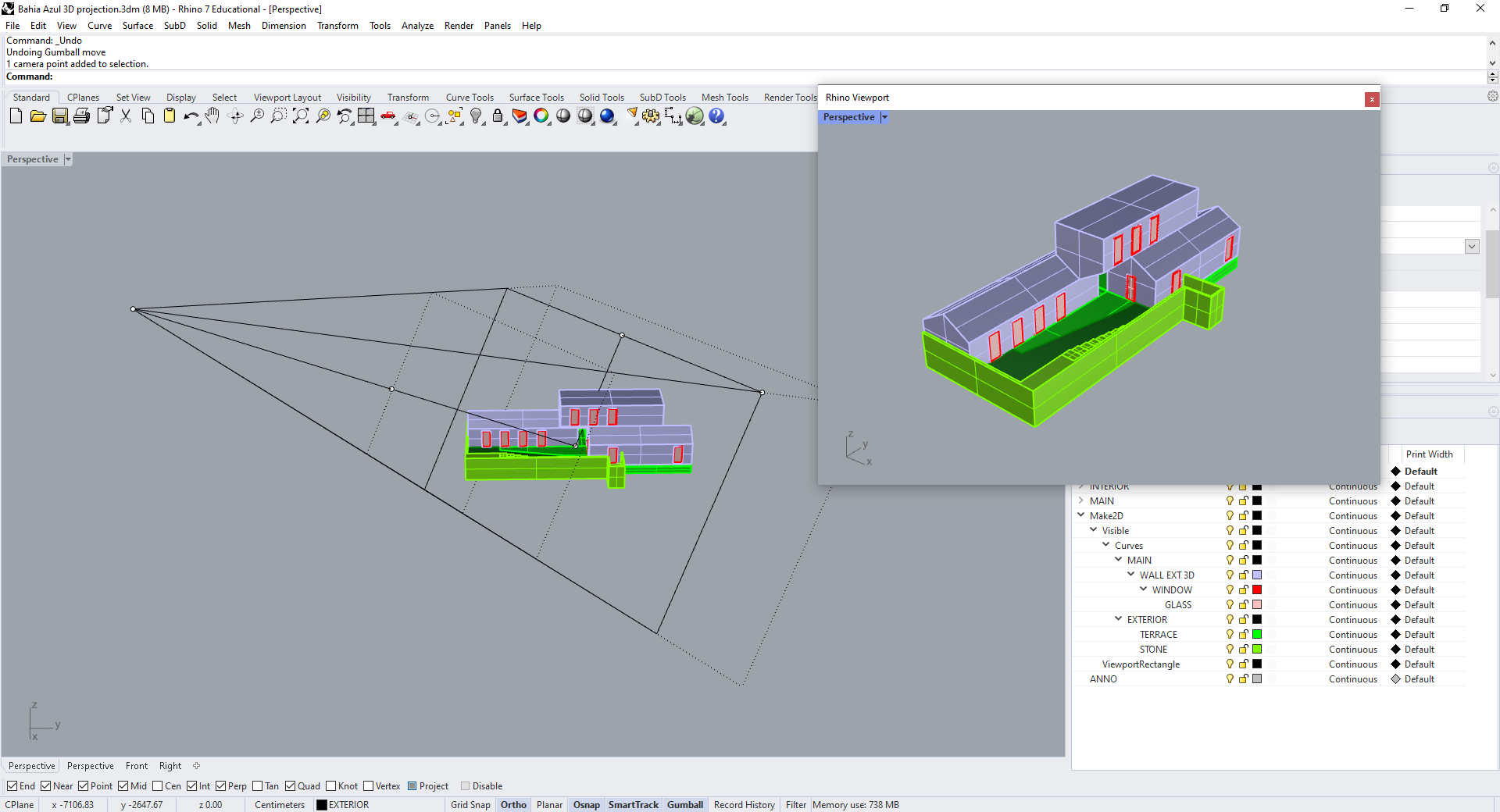1500x812 pixels.
Task: Enable the Tan osnap checkbox
Action: click(258, 786)
